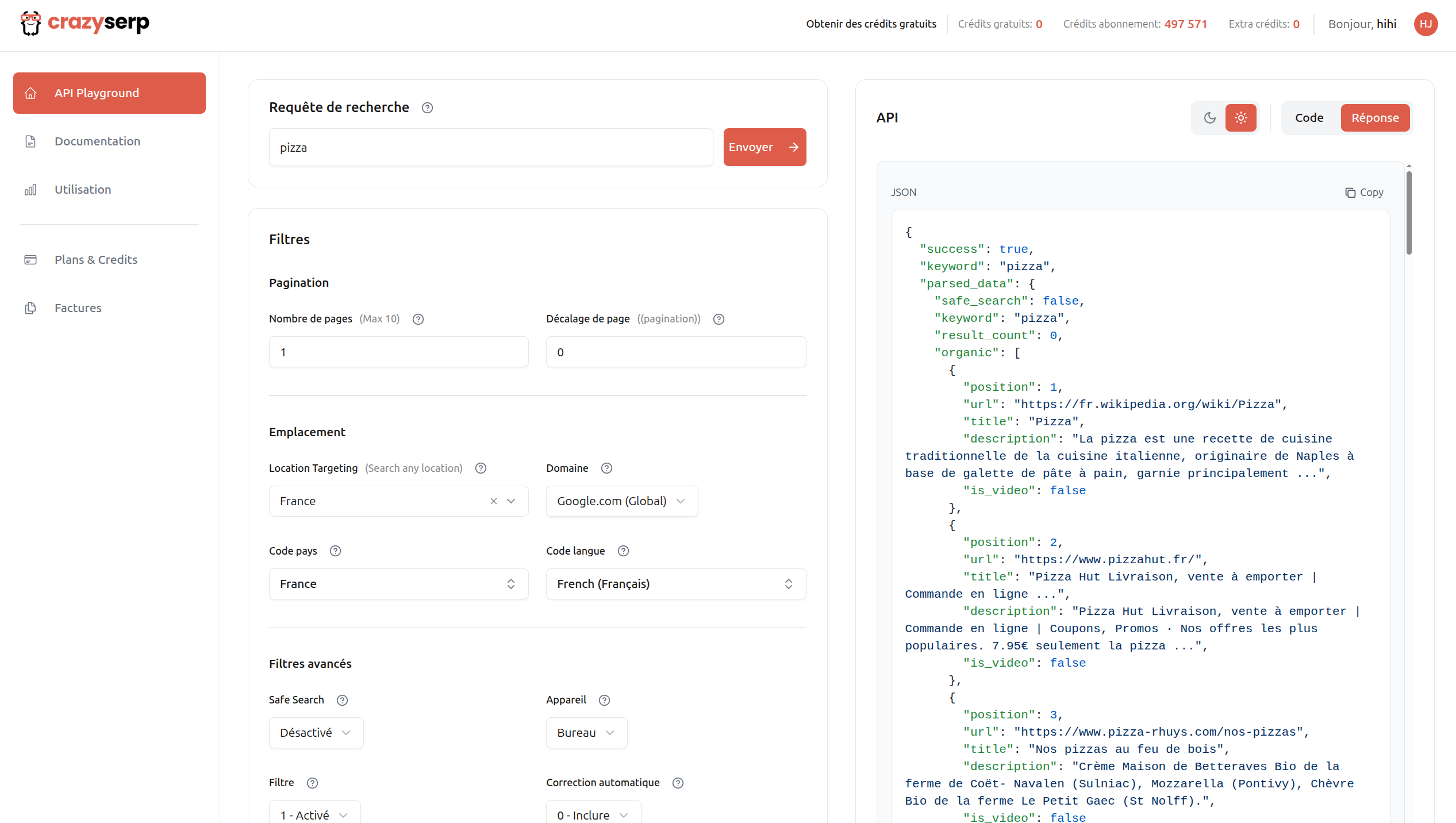
Task: Select the light mode sun toggle
Action: (x=1241, y=118)
